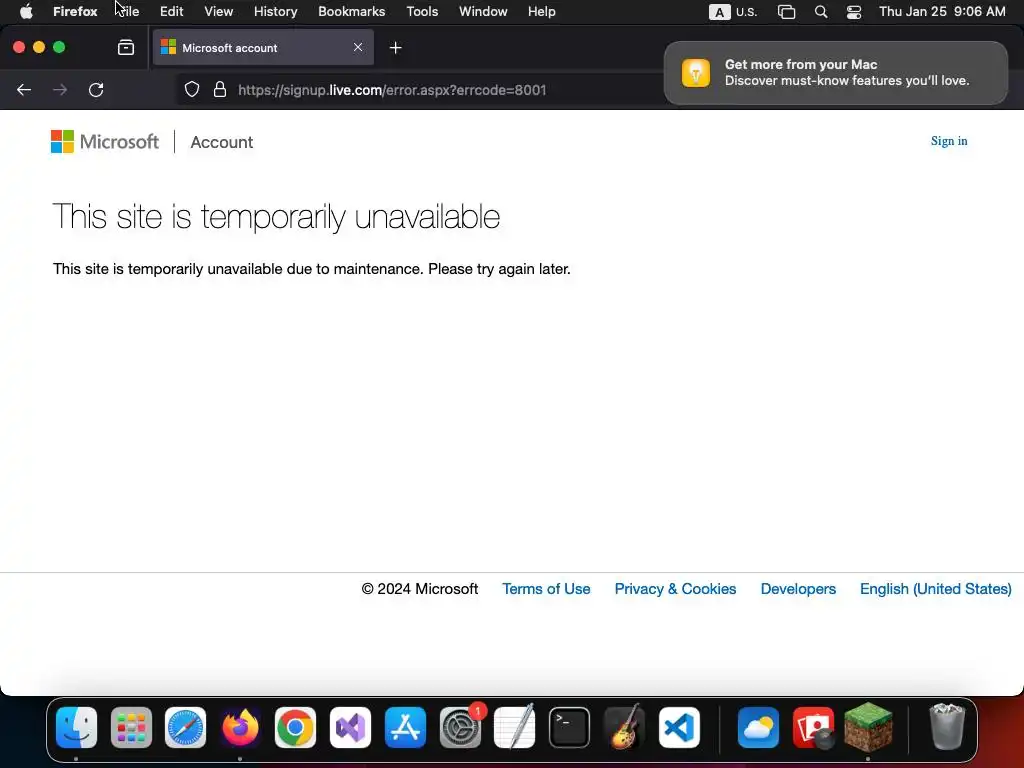Open the History menu

(276, 12)
